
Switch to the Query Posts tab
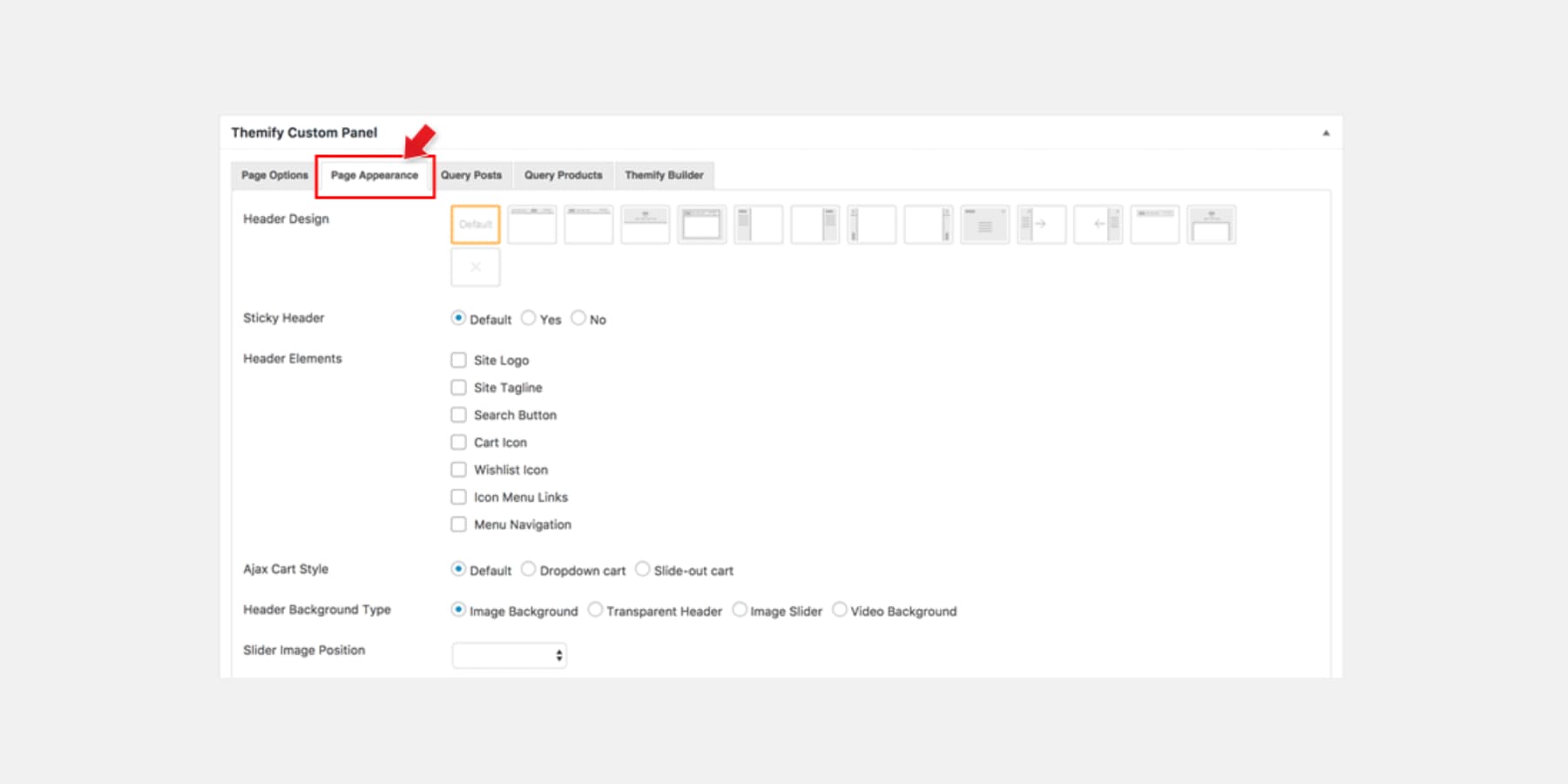[471, 175]
